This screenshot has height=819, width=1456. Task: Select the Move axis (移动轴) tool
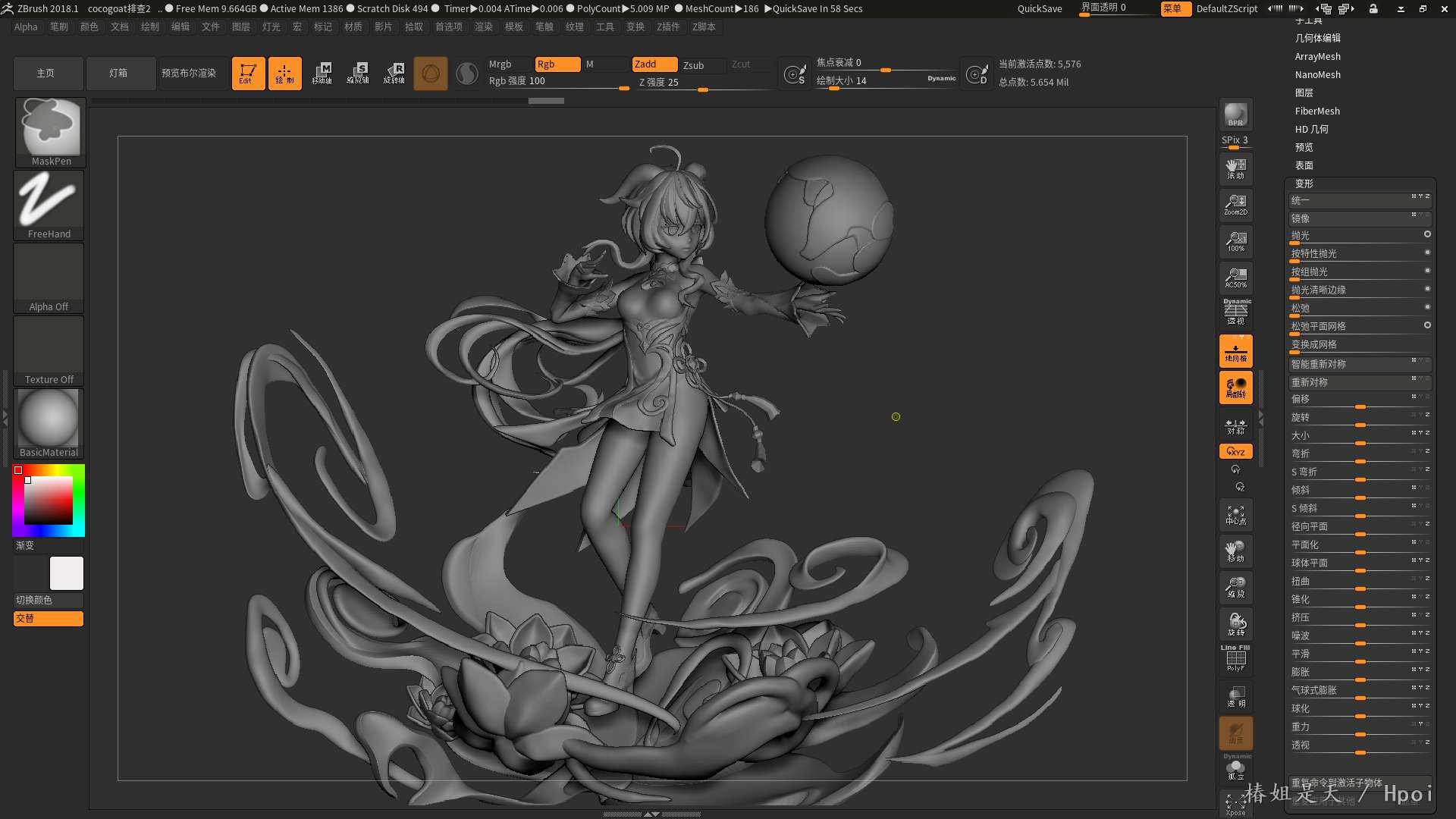tap(322, 74)
